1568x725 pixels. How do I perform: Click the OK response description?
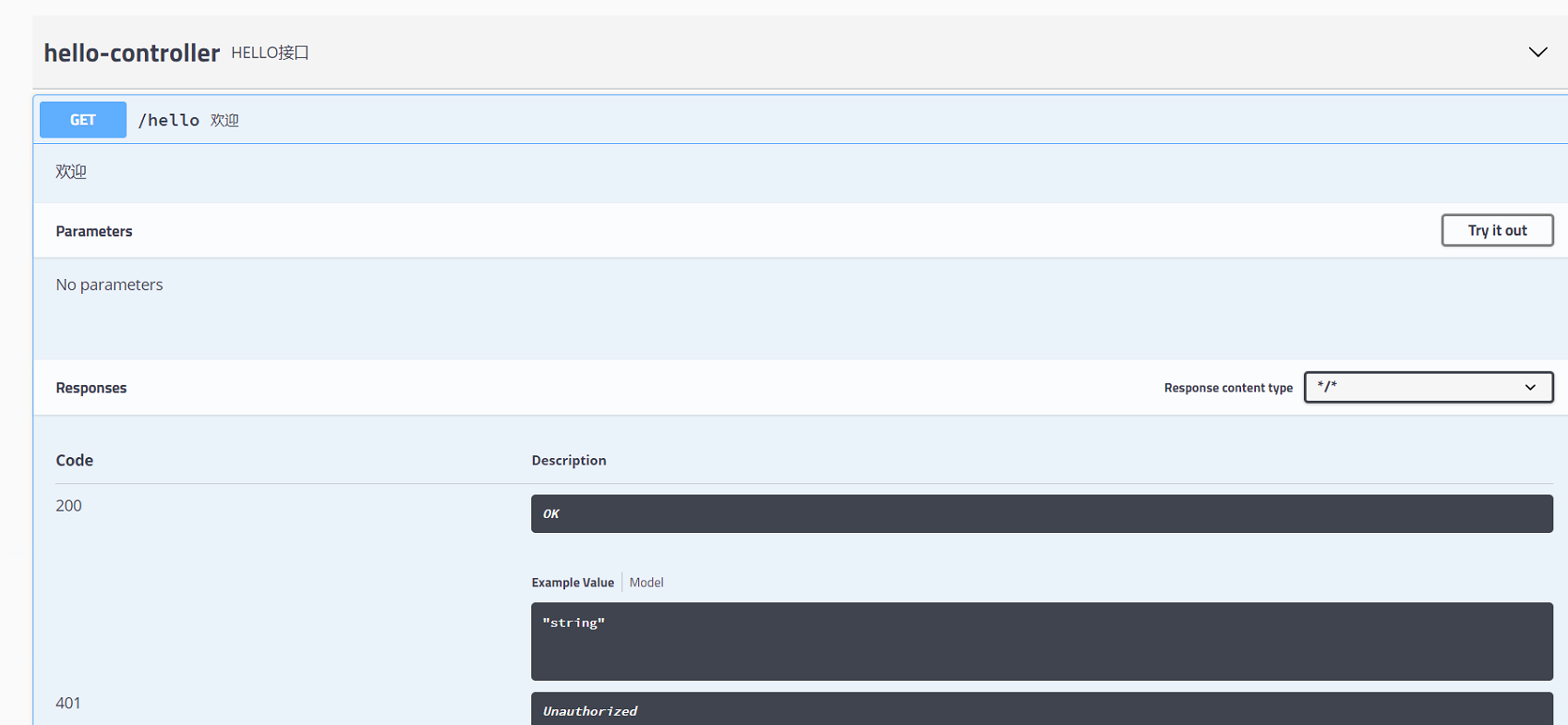(x=1042, y=514)
